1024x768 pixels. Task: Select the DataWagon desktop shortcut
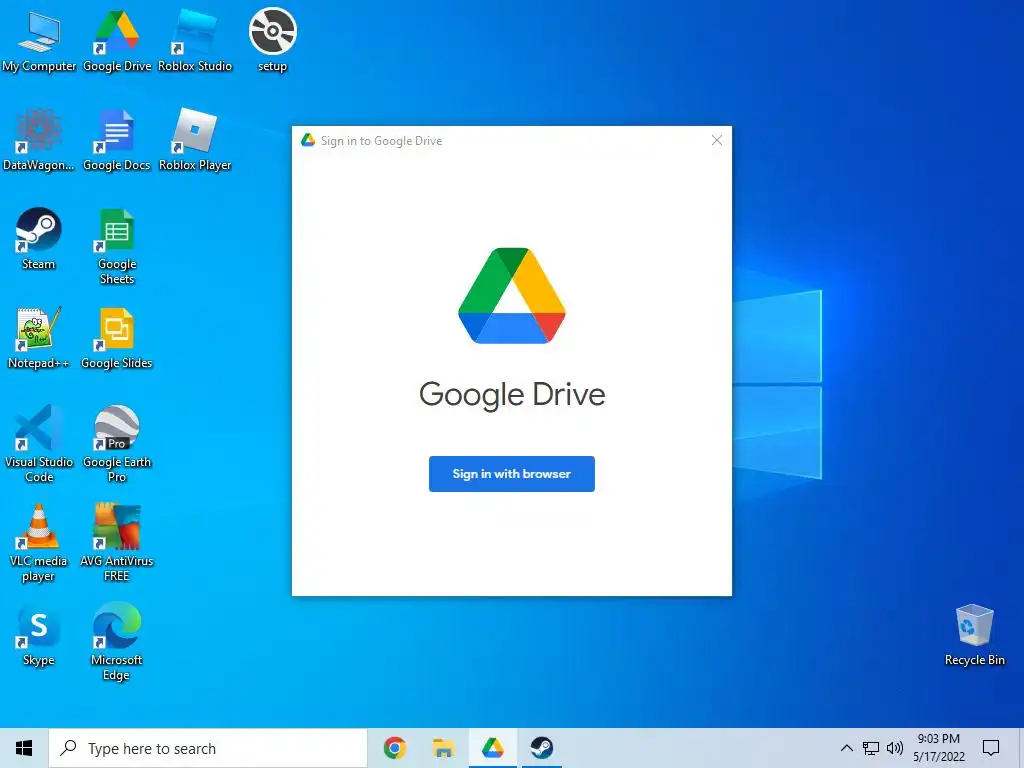39,140
